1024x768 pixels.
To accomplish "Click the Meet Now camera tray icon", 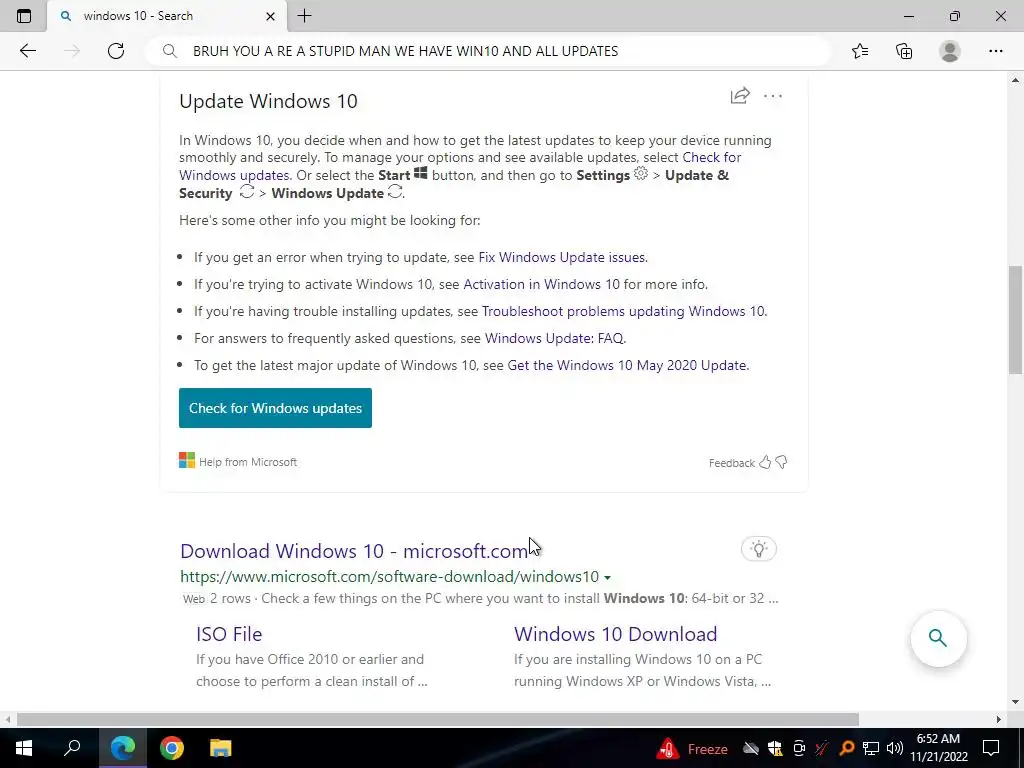I will click(x=799, y=748).
